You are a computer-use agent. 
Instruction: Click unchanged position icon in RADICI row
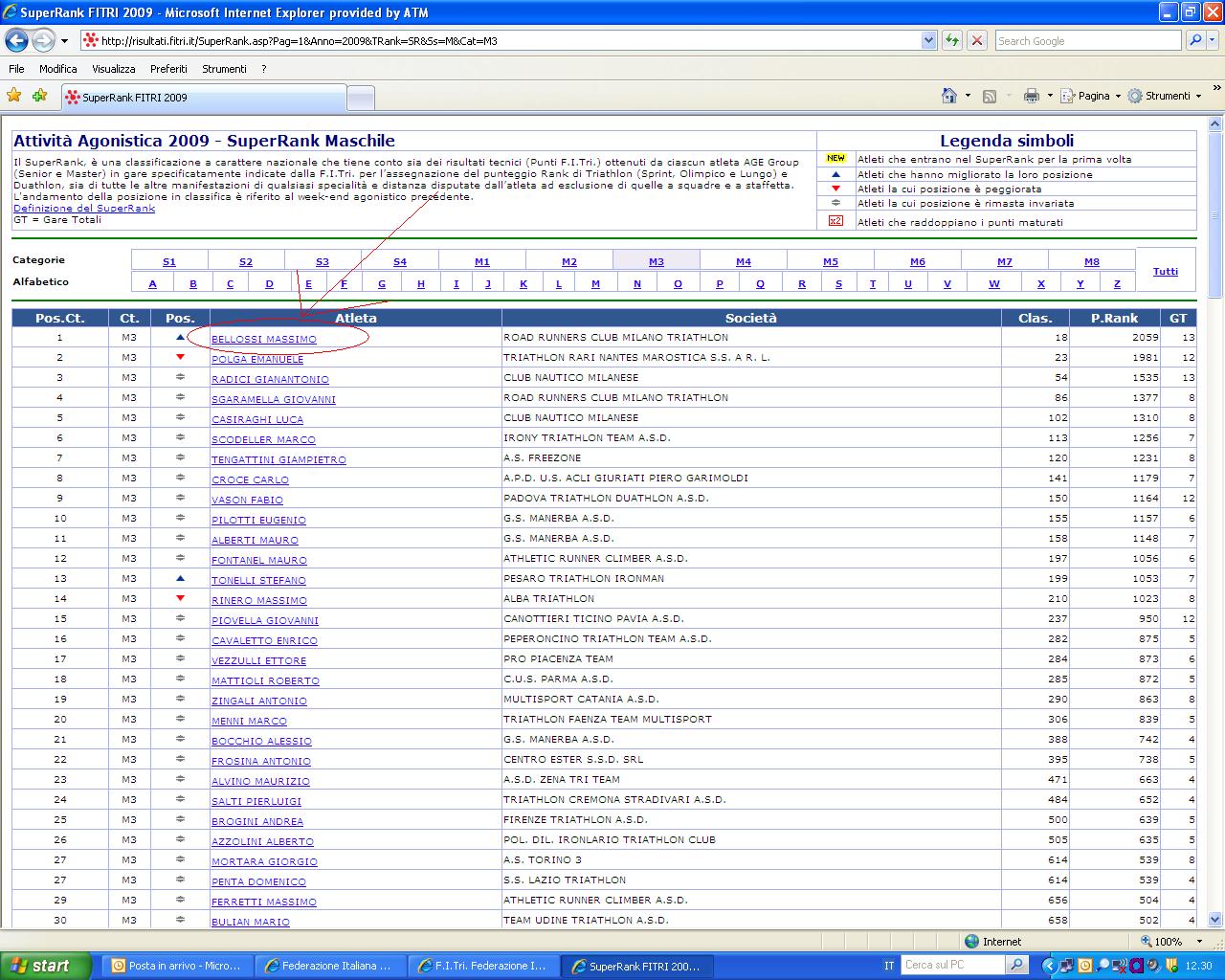[180, 377]
